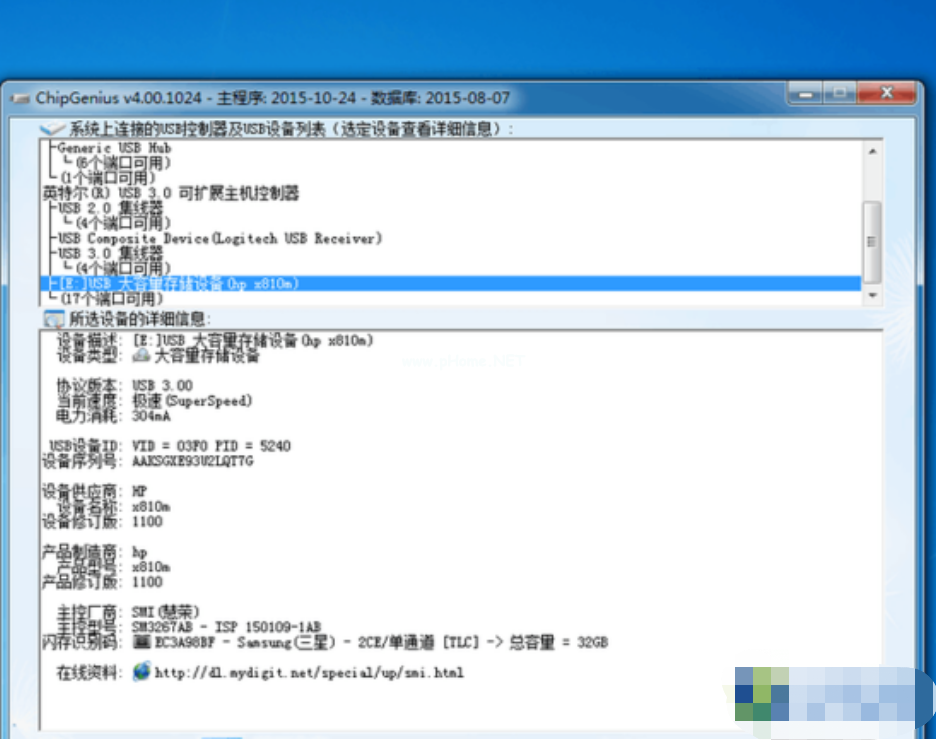This screenshot has height=740, width=936.
Task: Click the VID = 03F0 PID = 5240 text
Action: [211, 446]
